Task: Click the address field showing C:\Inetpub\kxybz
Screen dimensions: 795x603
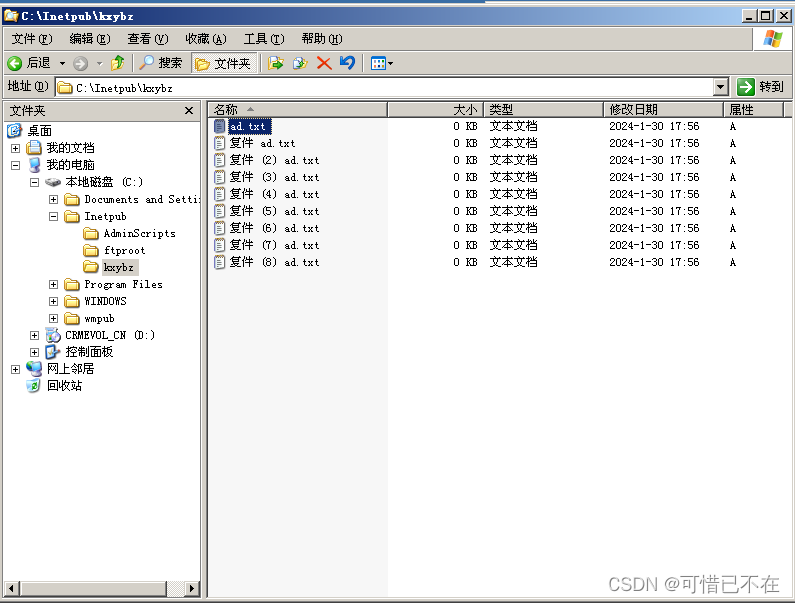Action: [x=384, y=88]
